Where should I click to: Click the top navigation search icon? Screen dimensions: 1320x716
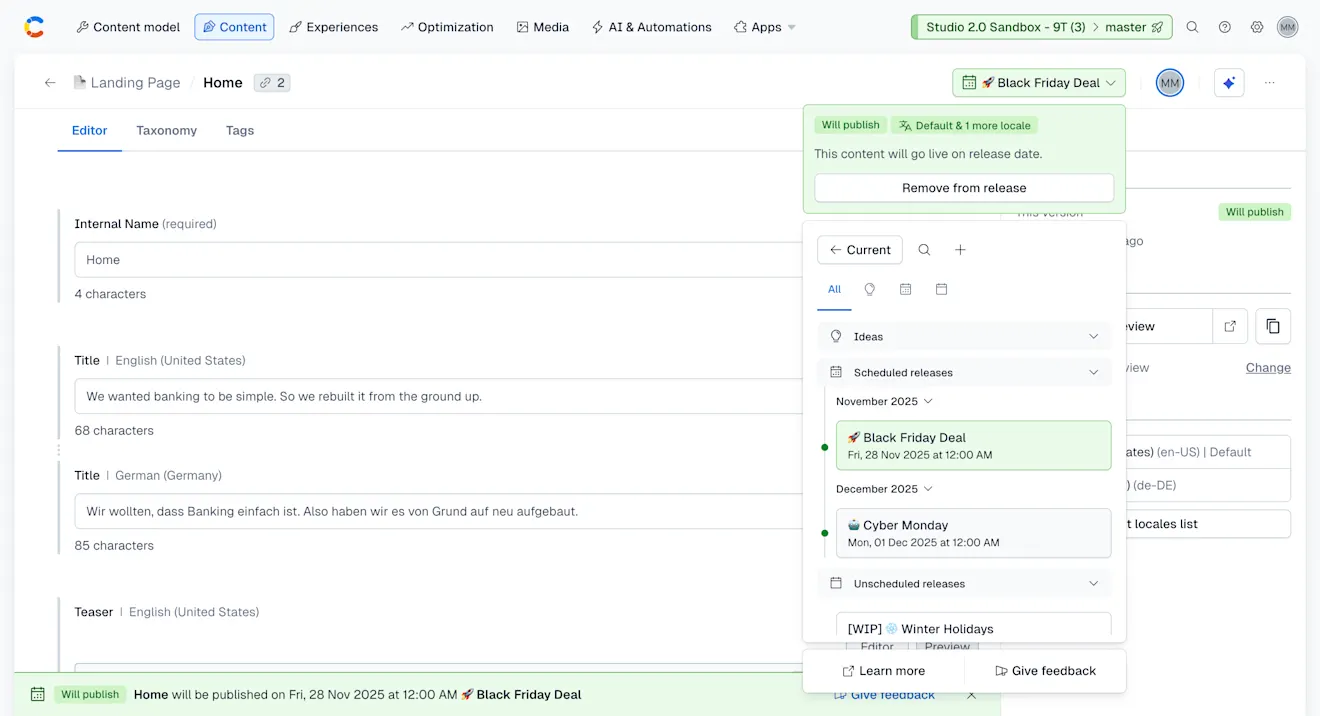pos(1192,27)
